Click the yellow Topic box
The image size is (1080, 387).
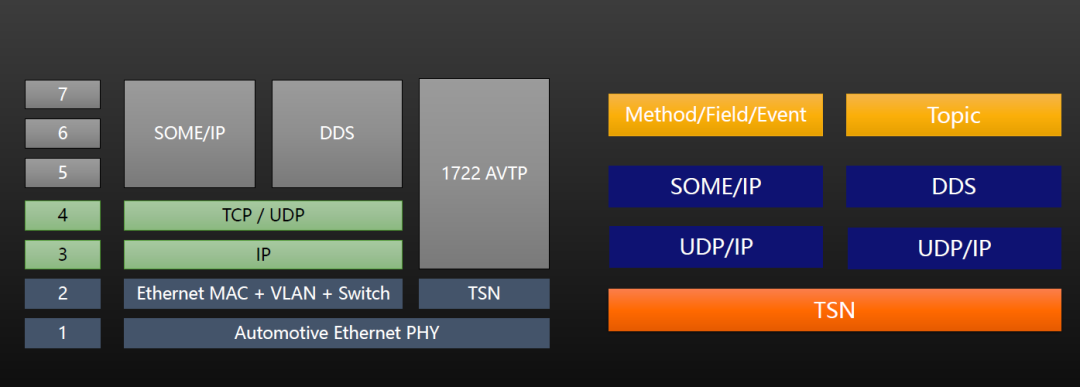[953, 115]
